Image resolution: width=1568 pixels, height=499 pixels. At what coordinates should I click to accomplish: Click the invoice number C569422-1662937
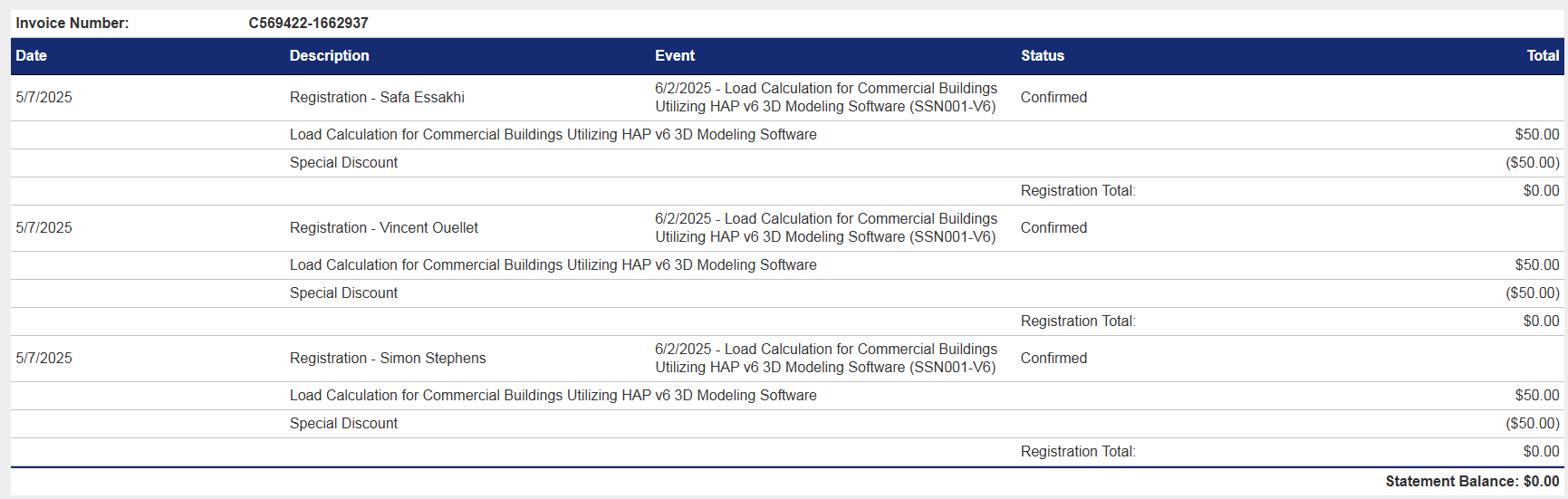(308, 24)
